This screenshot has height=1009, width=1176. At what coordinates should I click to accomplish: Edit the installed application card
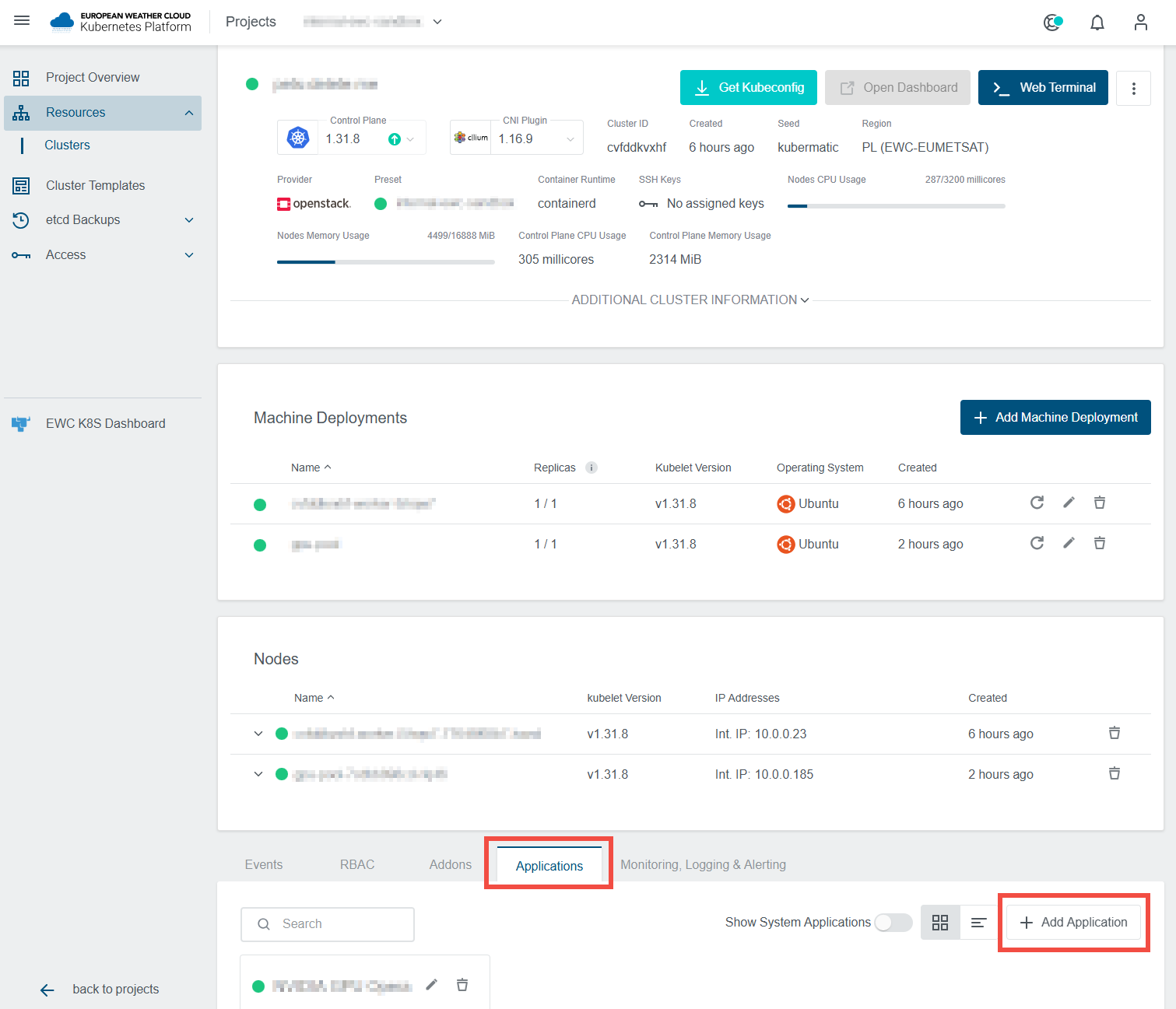[x=432, y=985]
